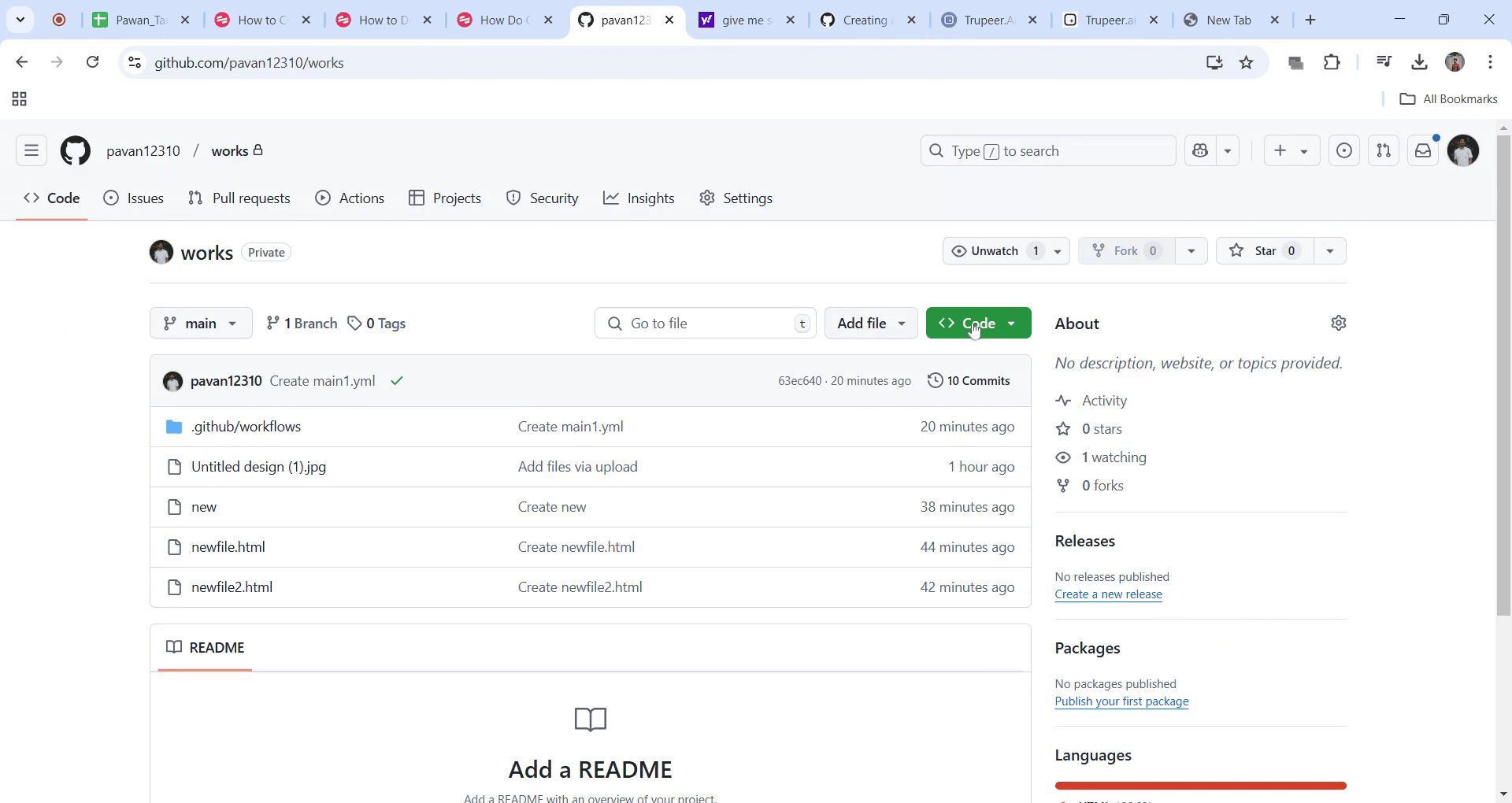The image size is (1512, 803).
Task: Go to GitHub home via Octocat logo
Action: click(x=76, y=150)
